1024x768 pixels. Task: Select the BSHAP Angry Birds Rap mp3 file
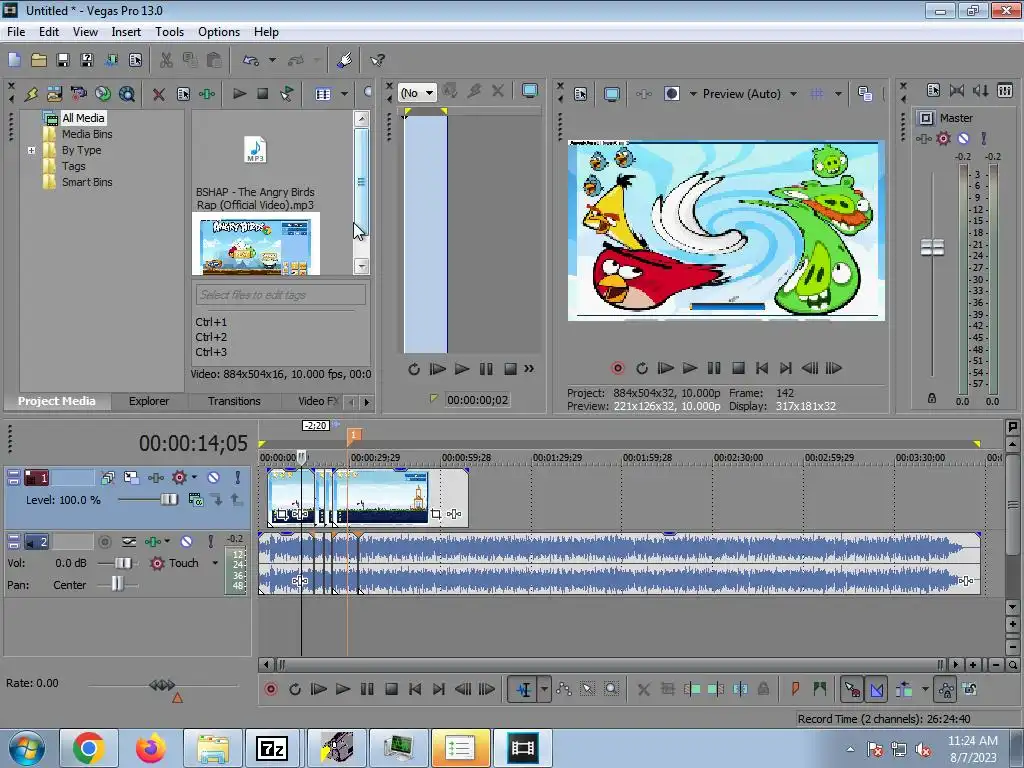pyautogui.click(x=255, y=172)
